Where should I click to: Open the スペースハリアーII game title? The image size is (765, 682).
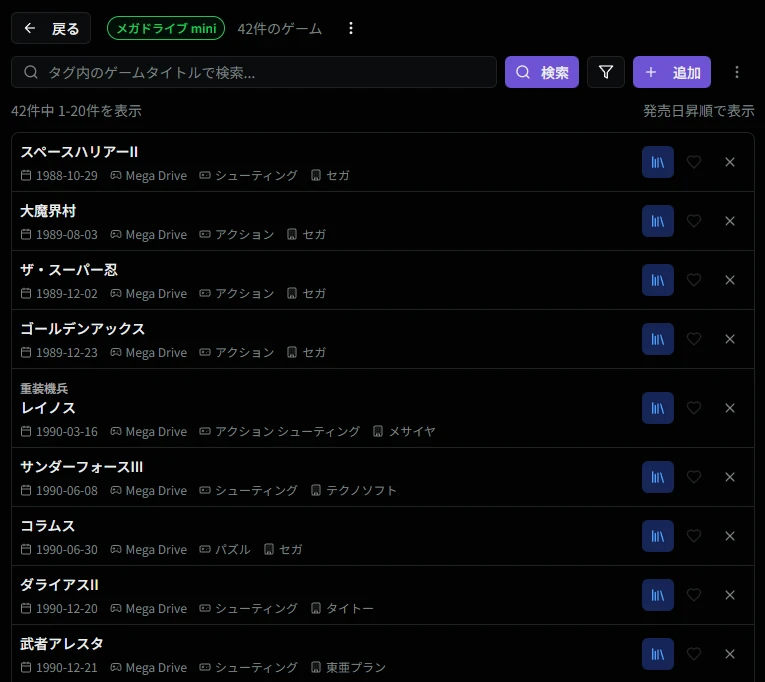click(79, 152)
